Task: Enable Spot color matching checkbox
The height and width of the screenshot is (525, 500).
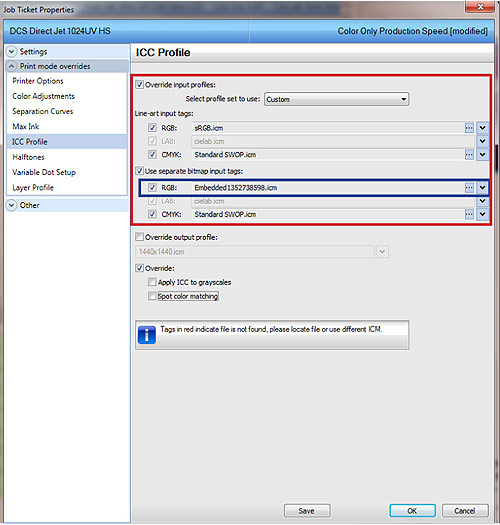Action: 152,296
